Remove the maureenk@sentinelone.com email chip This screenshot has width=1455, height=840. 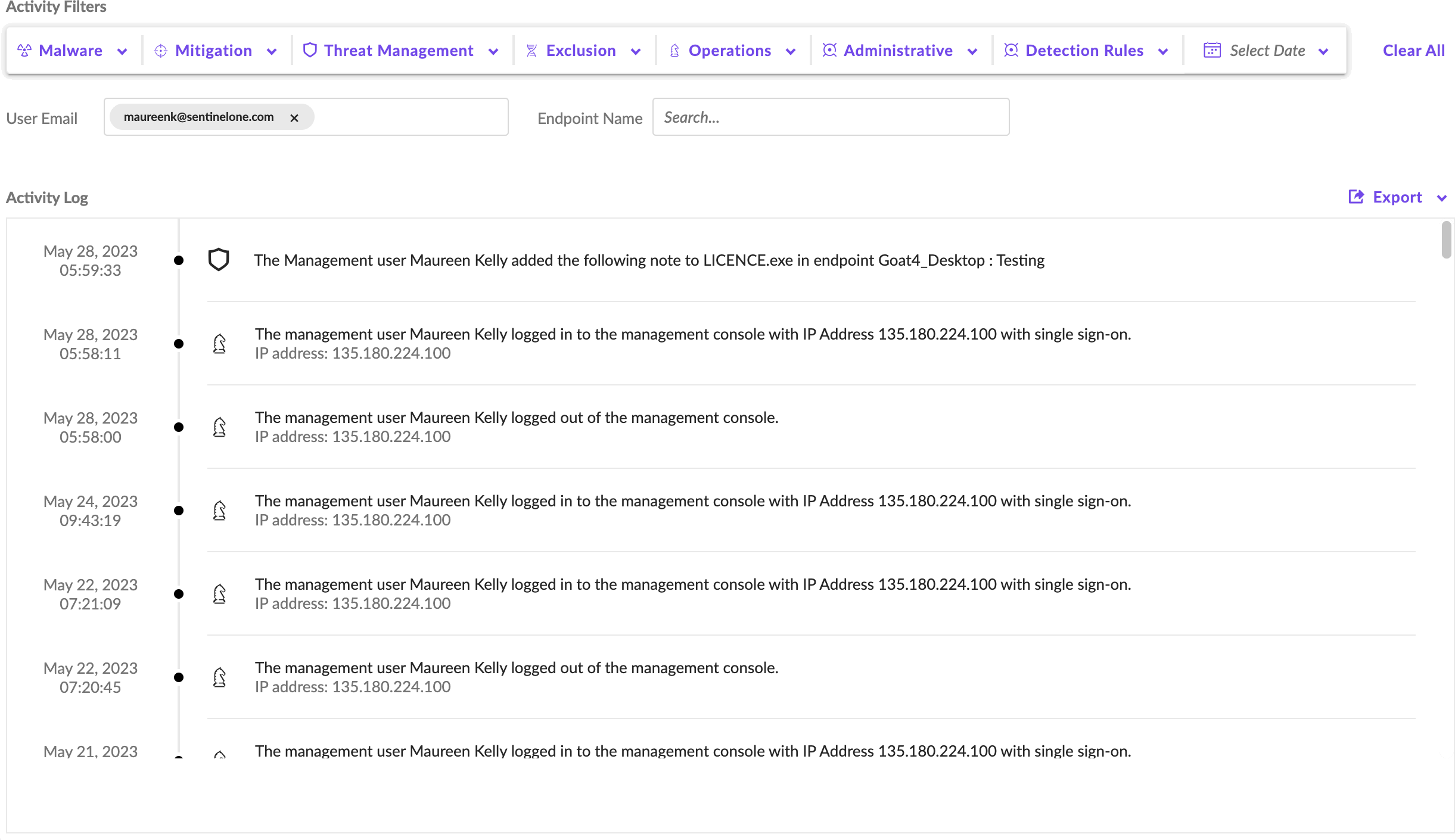(x=294, y=118)
